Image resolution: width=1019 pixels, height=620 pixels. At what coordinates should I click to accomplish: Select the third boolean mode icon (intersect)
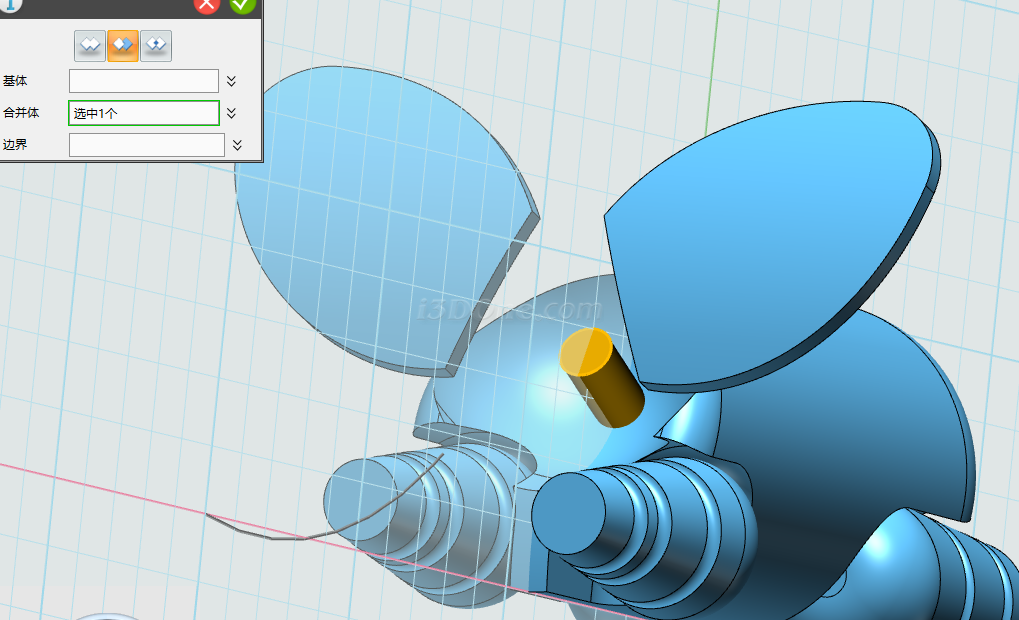point(155,45)
